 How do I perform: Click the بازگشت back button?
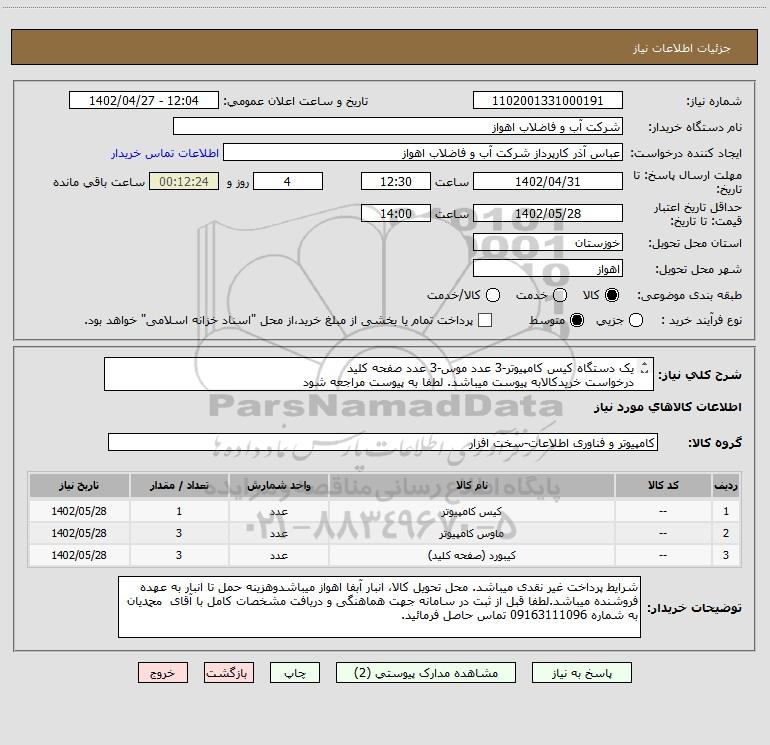point(229,673)
